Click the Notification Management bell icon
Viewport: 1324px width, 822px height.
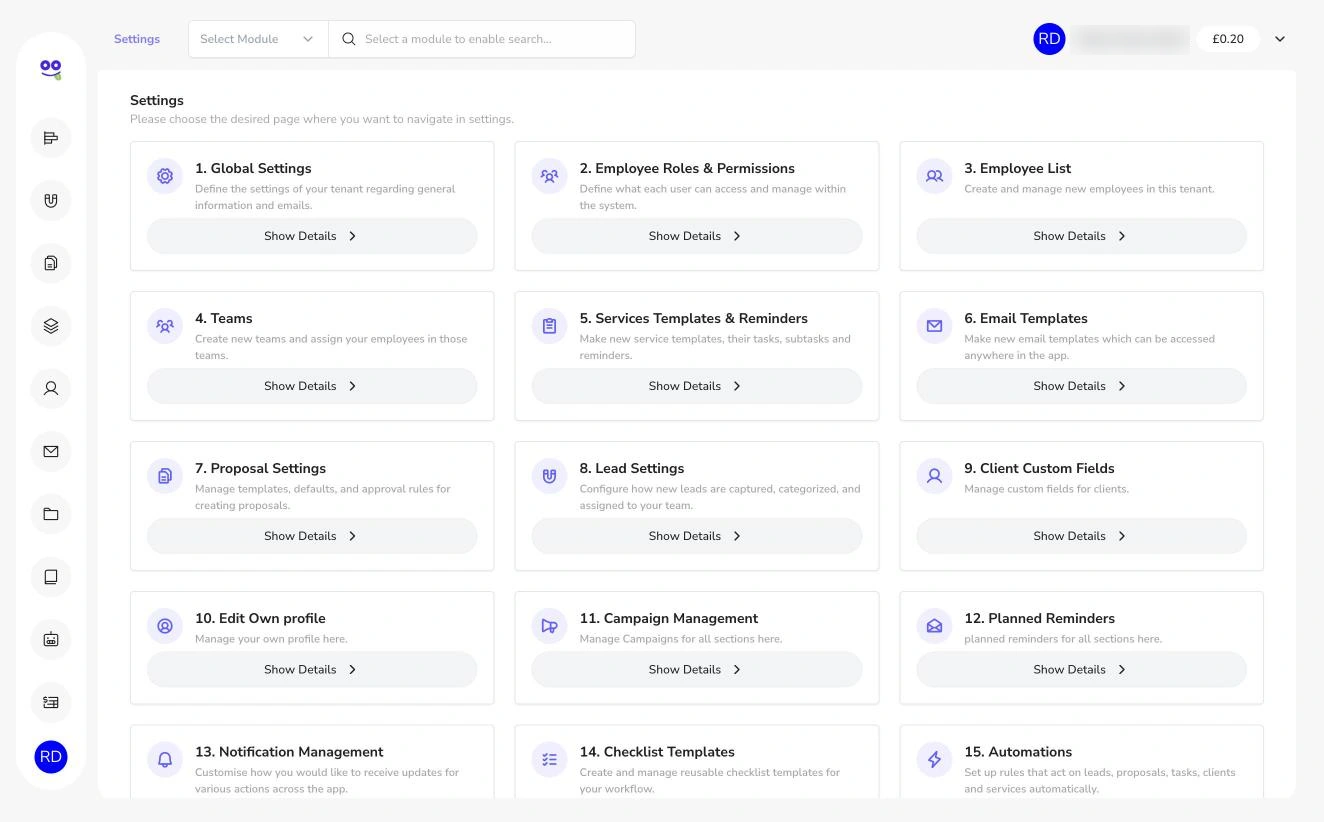165,760
